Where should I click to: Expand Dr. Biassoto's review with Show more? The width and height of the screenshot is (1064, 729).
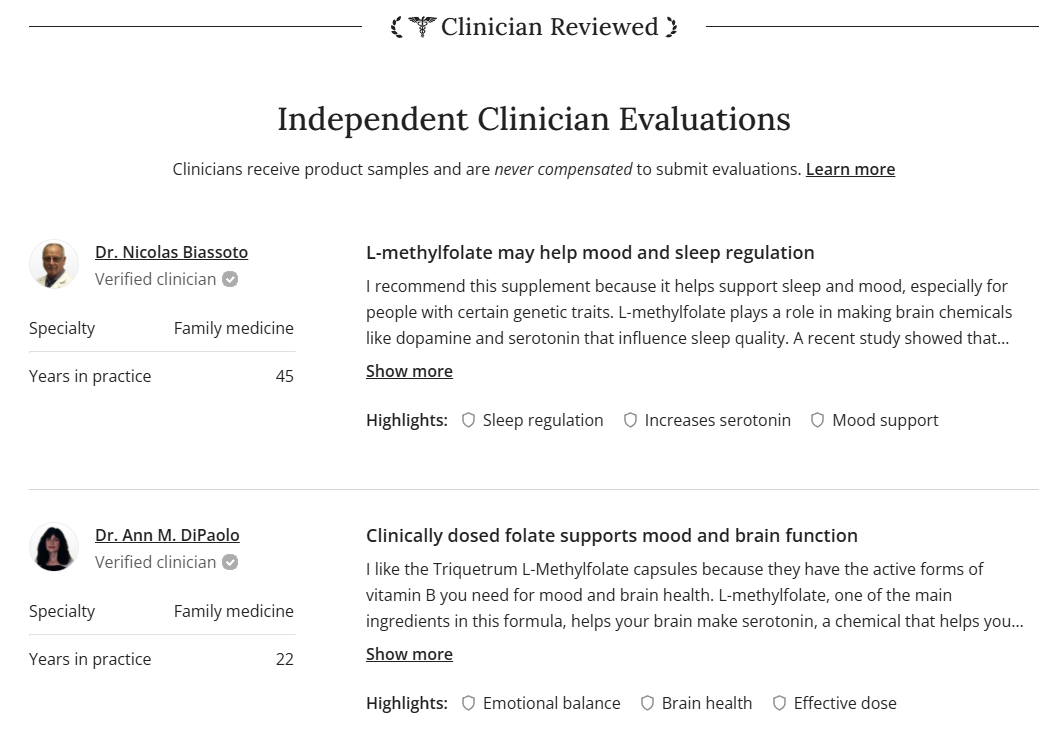(409, 371)
